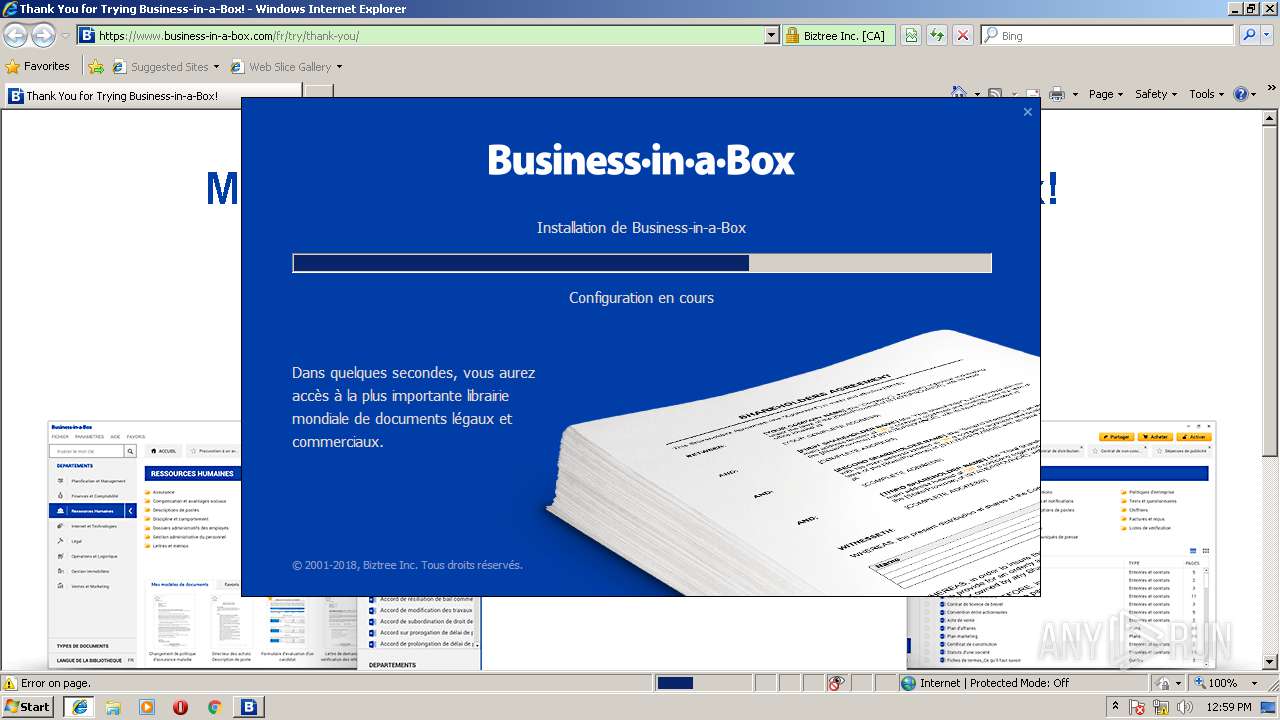Close the Business-in-a-Box installer with the X
1280x720 pixels.
click(x=1027, y=112)
